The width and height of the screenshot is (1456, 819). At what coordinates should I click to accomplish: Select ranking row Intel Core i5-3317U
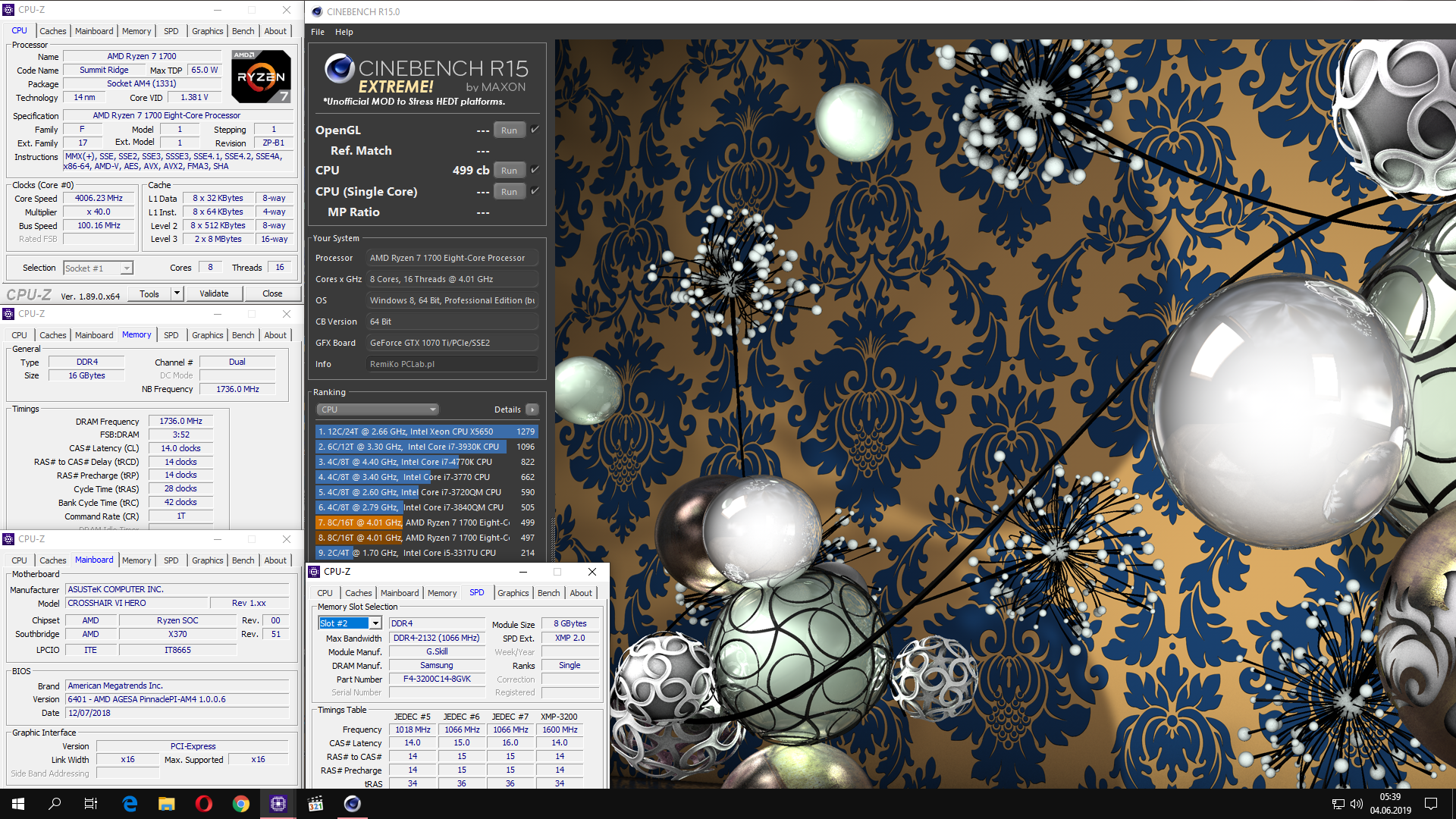click(426, 553)
